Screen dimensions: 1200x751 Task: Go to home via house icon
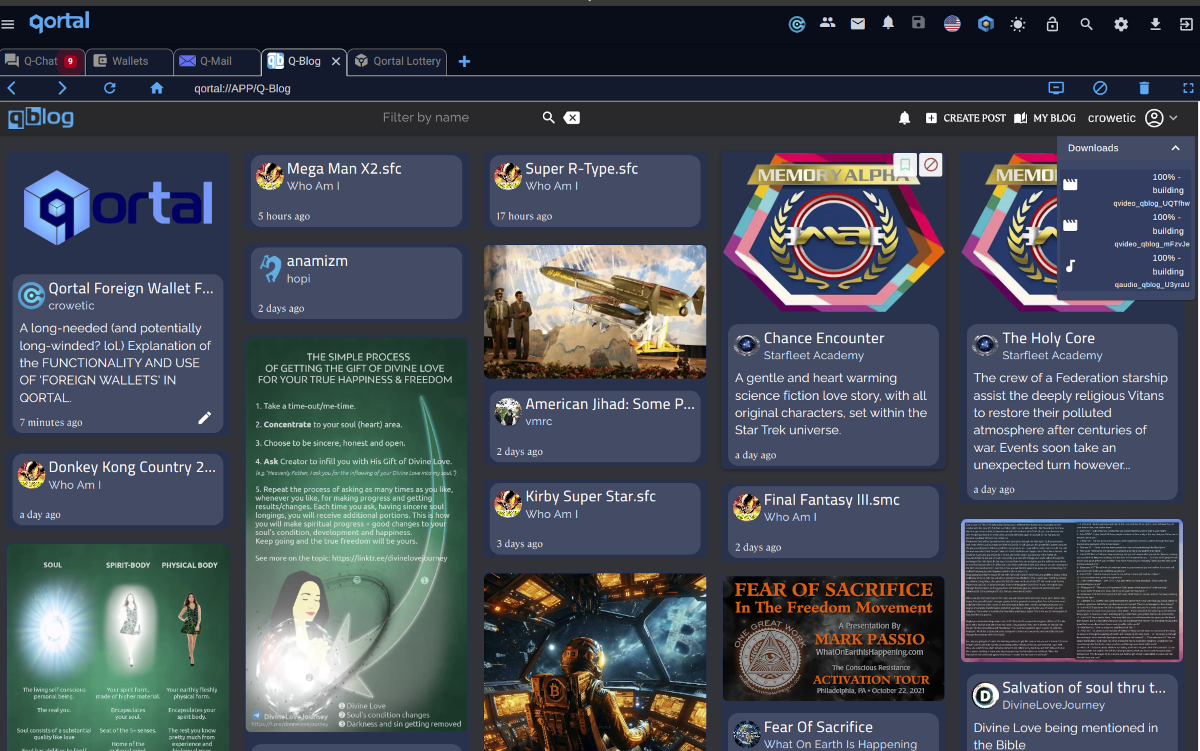(x=157, y=88)
